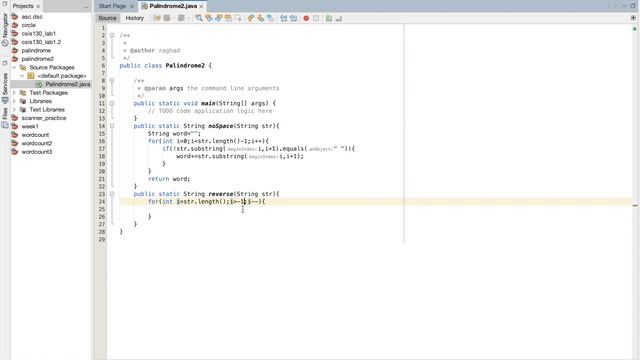Toggle Highlight Search icon in editor toolbar
Image resolution: width=640 pixels, height=360 pixels.
[228, 18]
